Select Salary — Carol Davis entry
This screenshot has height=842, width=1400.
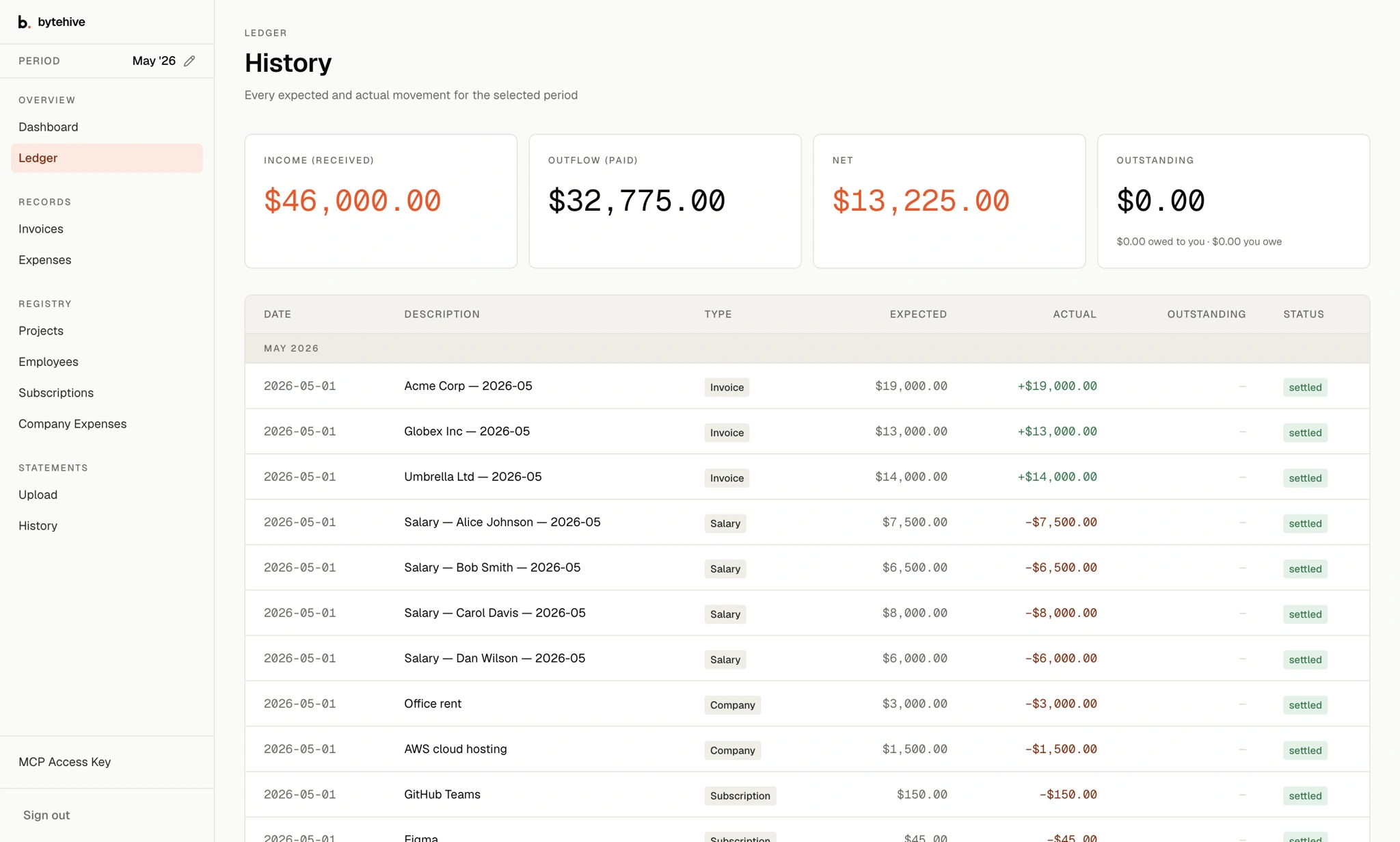(495, 613)
